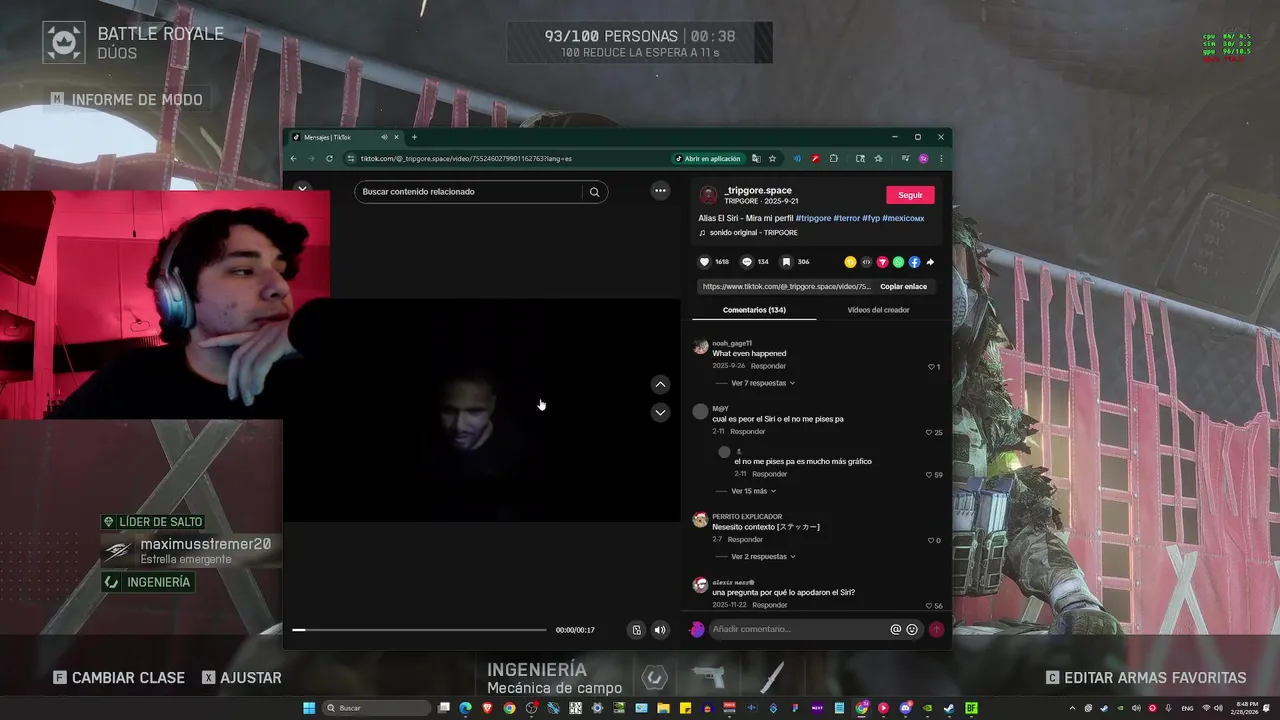Click the red post comment arrow button
1280x720 pixels.
click(x=936, y=630)
